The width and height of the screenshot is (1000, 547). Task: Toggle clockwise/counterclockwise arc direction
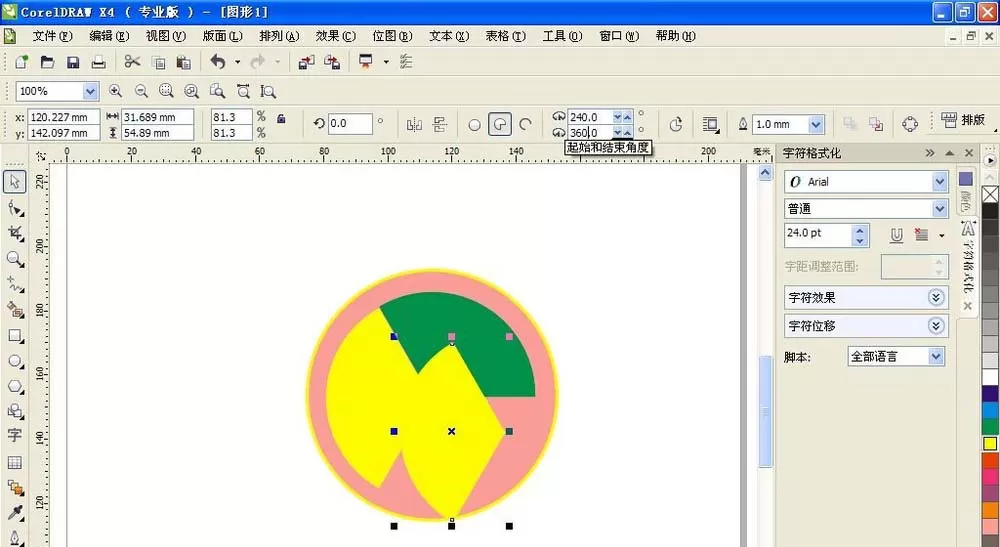coord(676,124)
